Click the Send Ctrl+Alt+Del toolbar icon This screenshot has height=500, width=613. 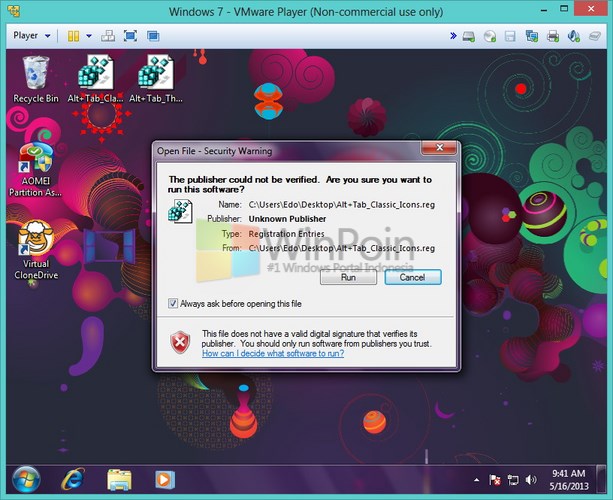pyautogui.click(x=108, y=36)
